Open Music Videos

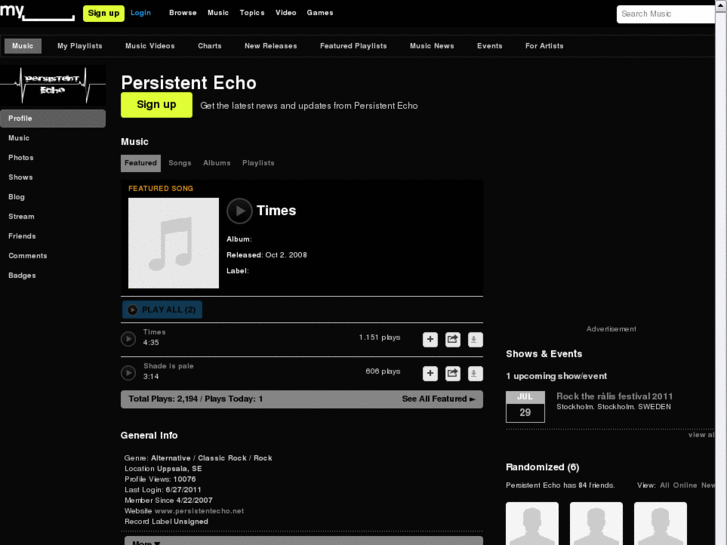150,46
